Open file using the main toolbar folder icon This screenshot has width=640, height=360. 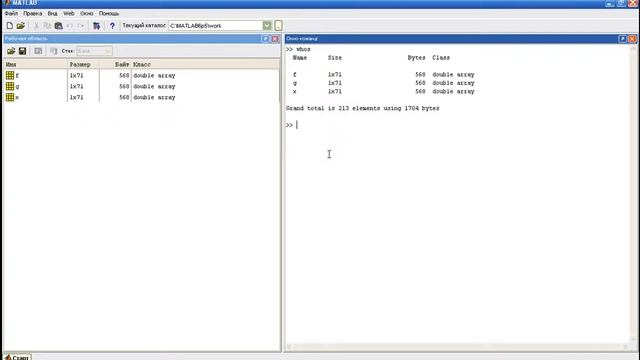[21, 26]
